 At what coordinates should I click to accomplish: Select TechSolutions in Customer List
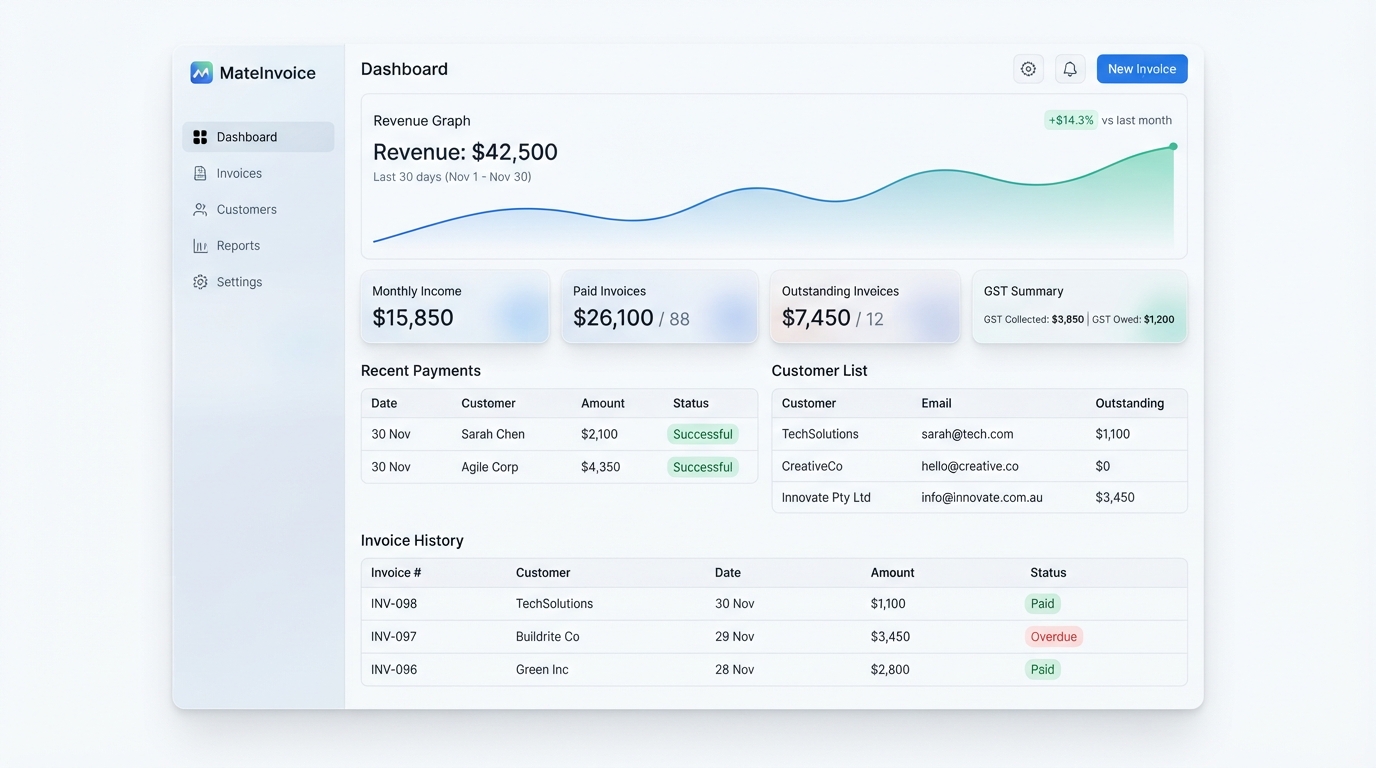(820, 434)
